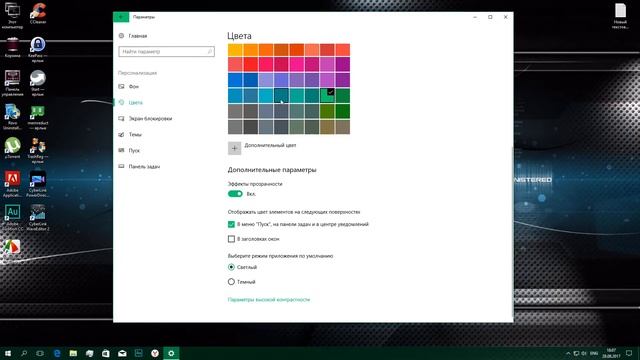Launch Adobe Audition CC desktop icon

(12, 218)
